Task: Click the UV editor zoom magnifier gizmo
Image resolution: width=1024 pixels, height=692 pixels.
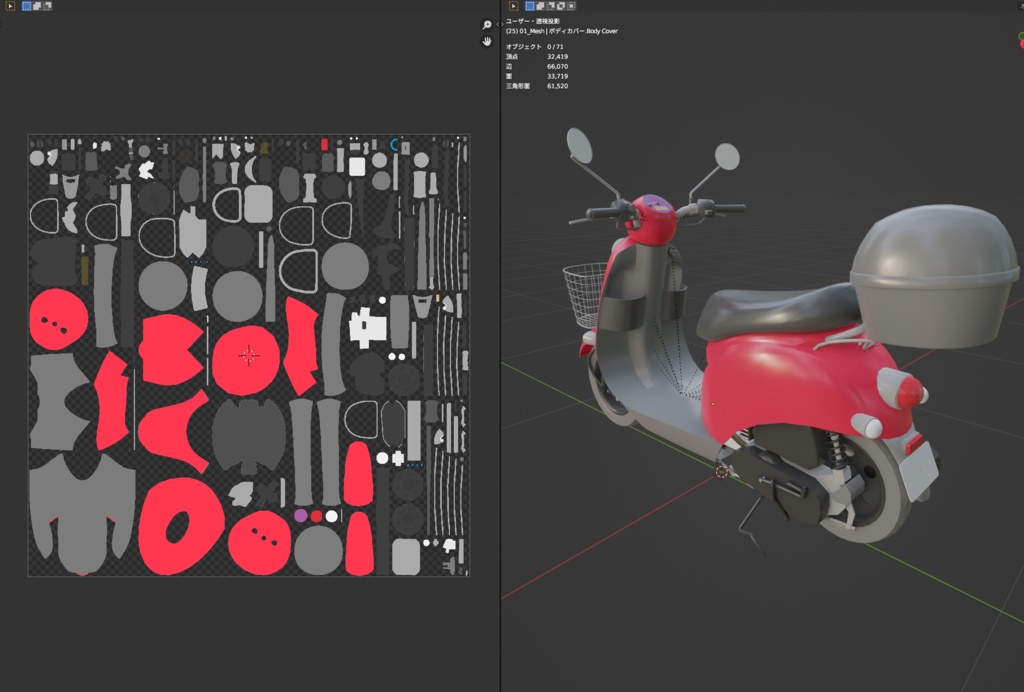Action: (x=487, y=25)
